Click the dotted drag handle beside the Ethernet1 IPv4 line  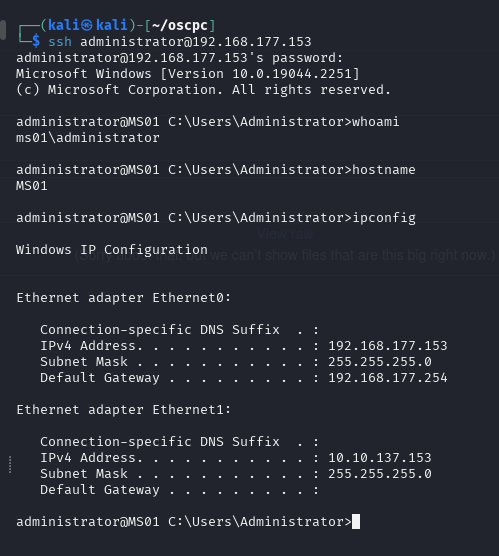point(10,465)
